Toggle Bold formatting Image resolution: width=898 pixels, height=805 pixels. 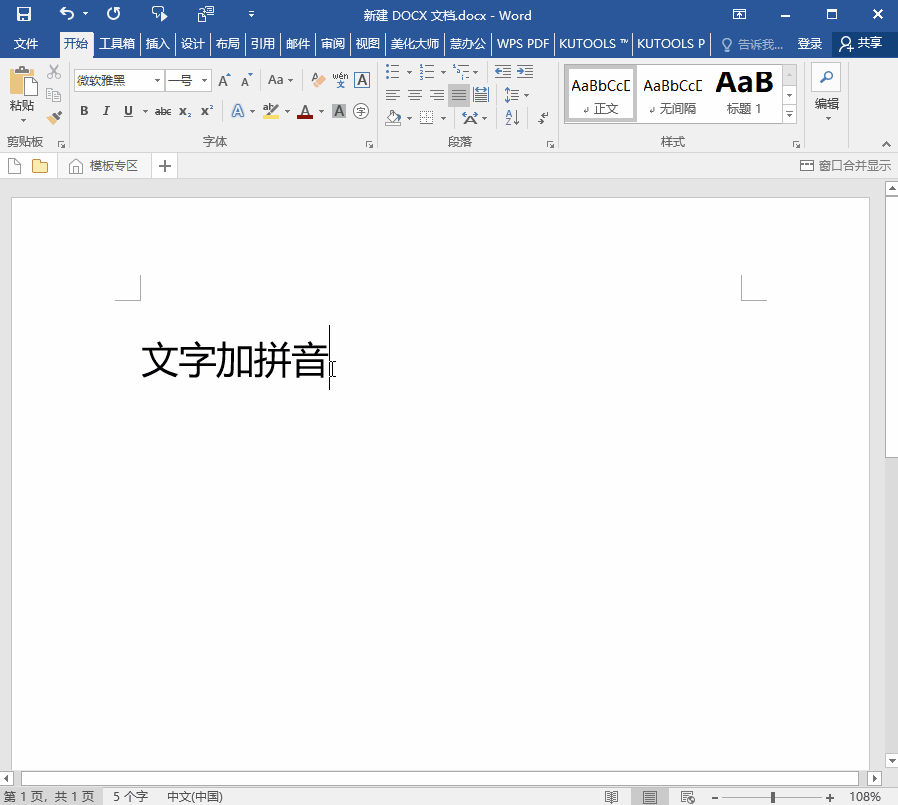[x=84, y=111]
